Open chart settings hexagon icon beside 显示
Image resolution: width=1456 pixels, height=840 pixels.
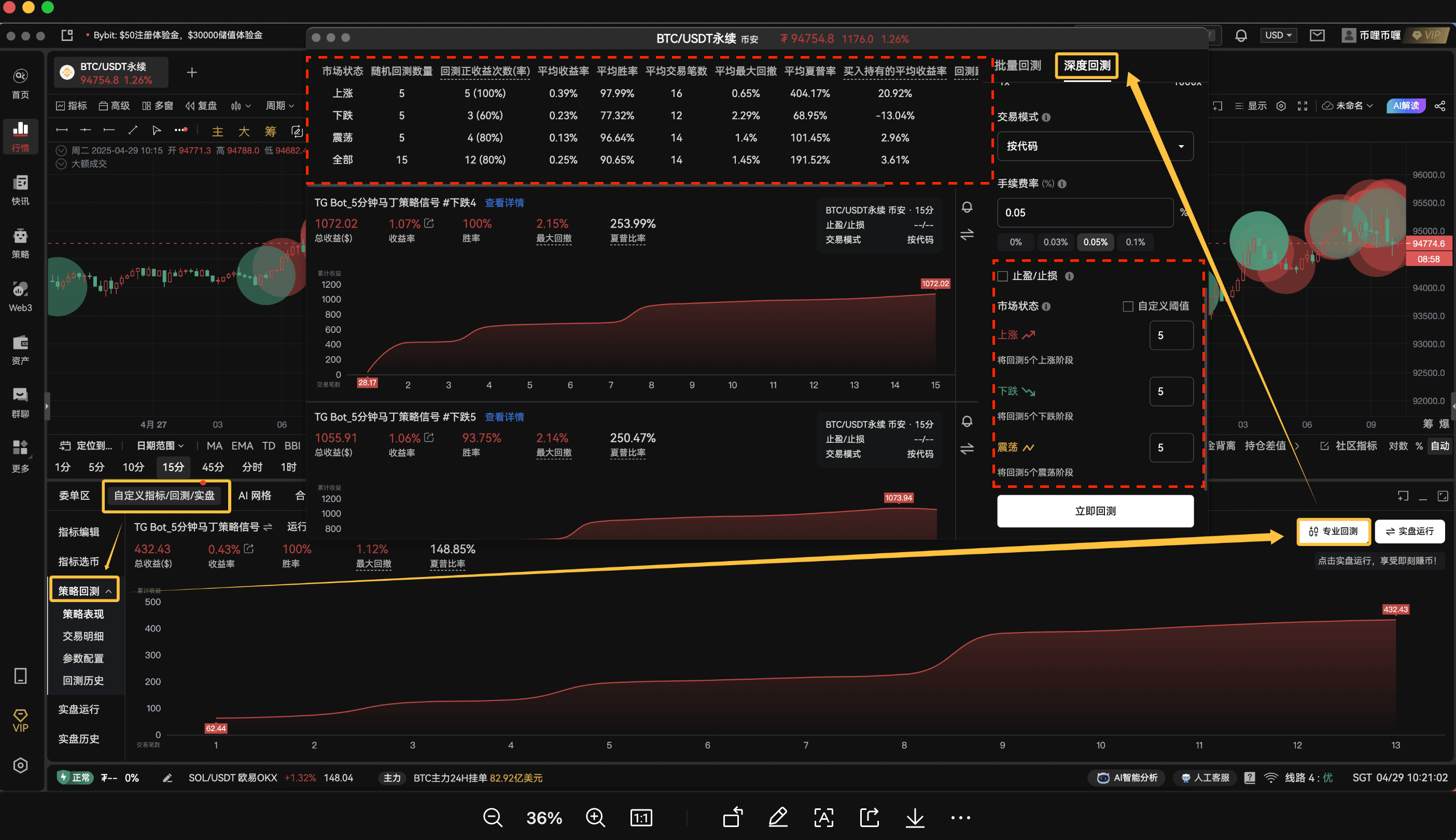(1281, 106)
